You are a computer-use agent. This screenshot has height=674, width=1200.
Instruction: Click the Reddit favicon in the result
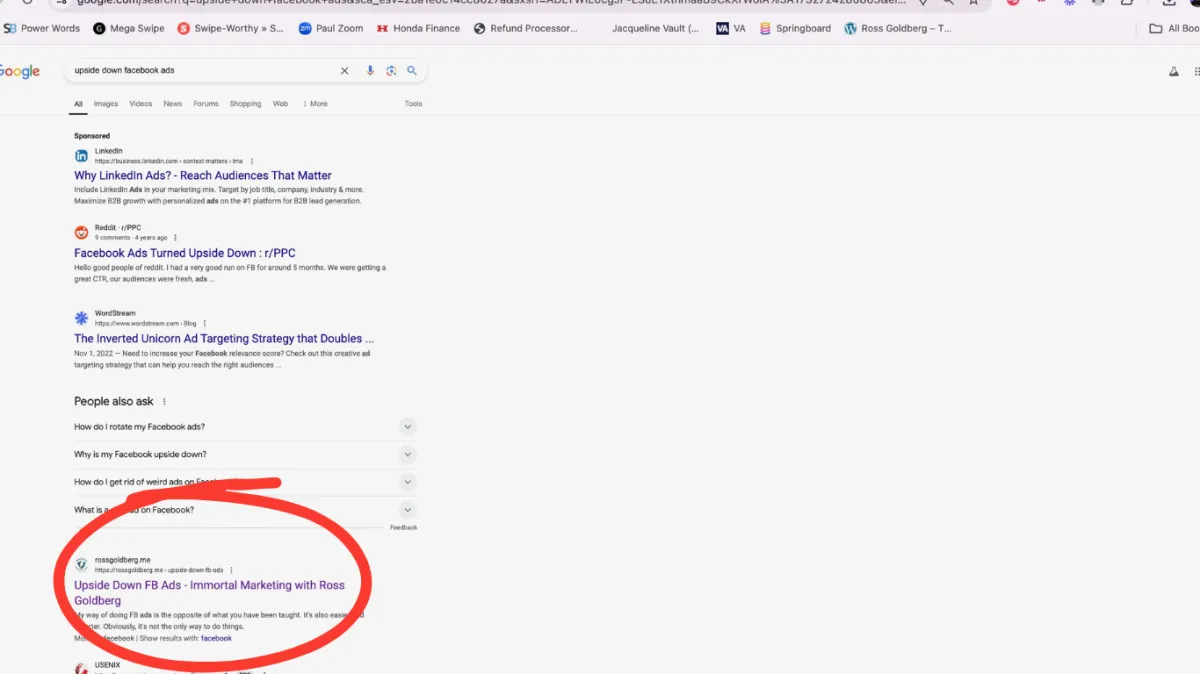(x=81, y=232)
